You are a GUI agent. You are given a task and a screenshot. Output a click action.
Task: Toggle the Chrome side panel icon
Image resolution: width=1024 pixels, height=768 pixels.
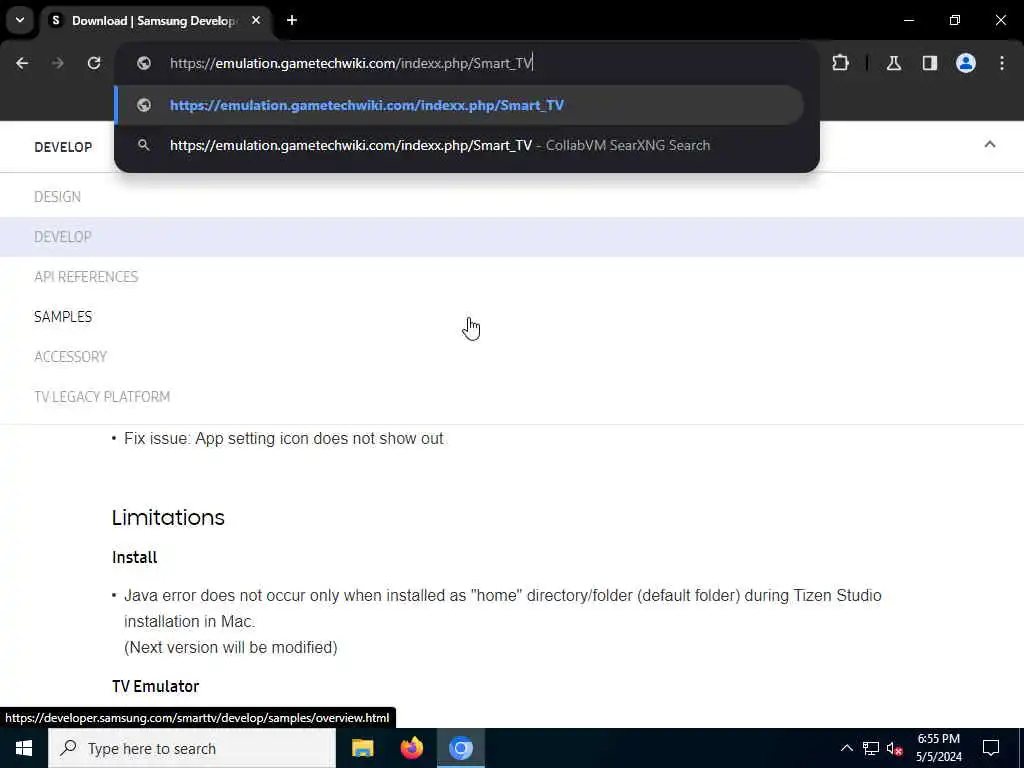tap(930, 63)
